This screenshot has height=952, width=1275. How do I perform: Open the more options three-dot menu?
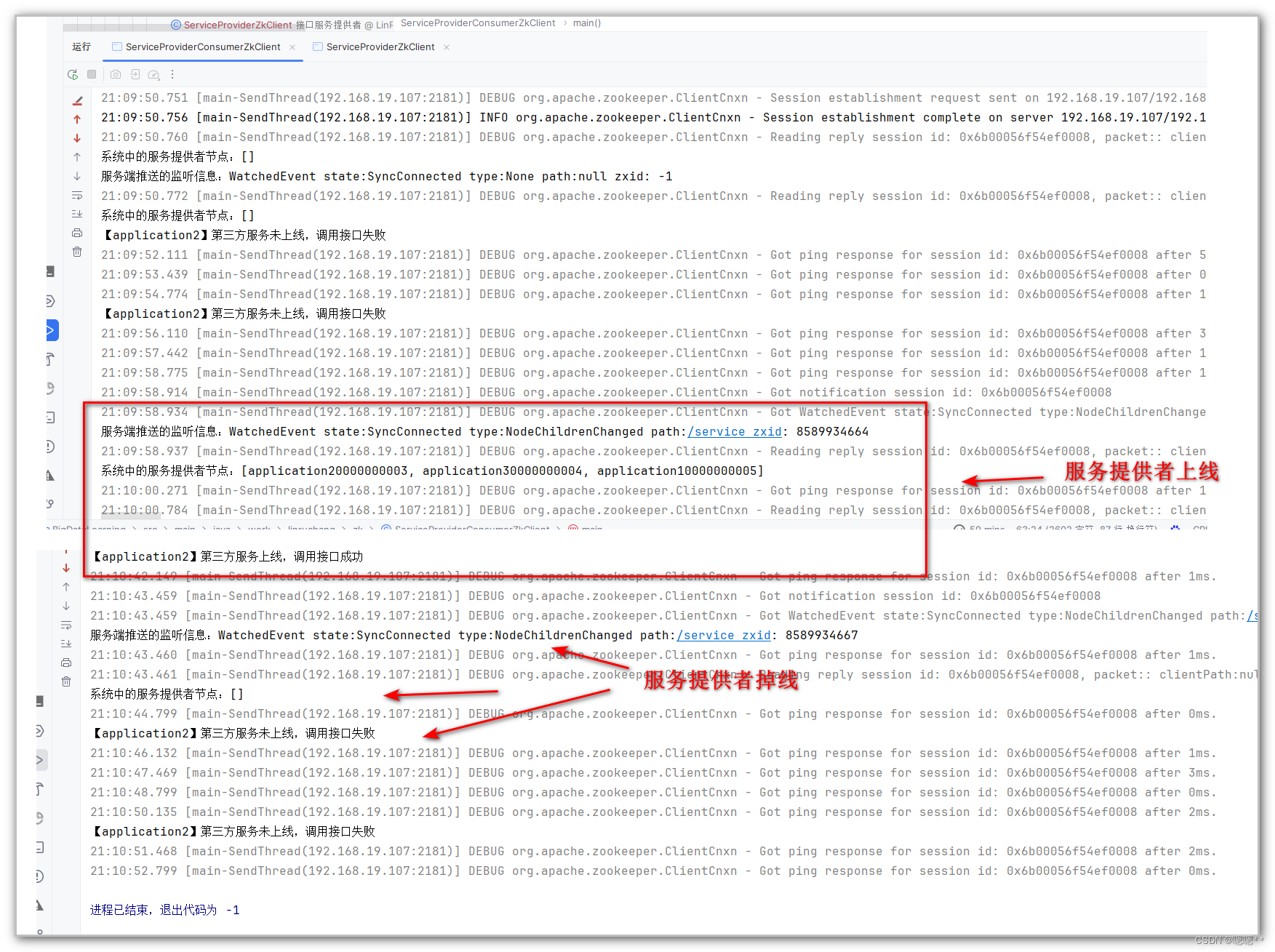172,74
